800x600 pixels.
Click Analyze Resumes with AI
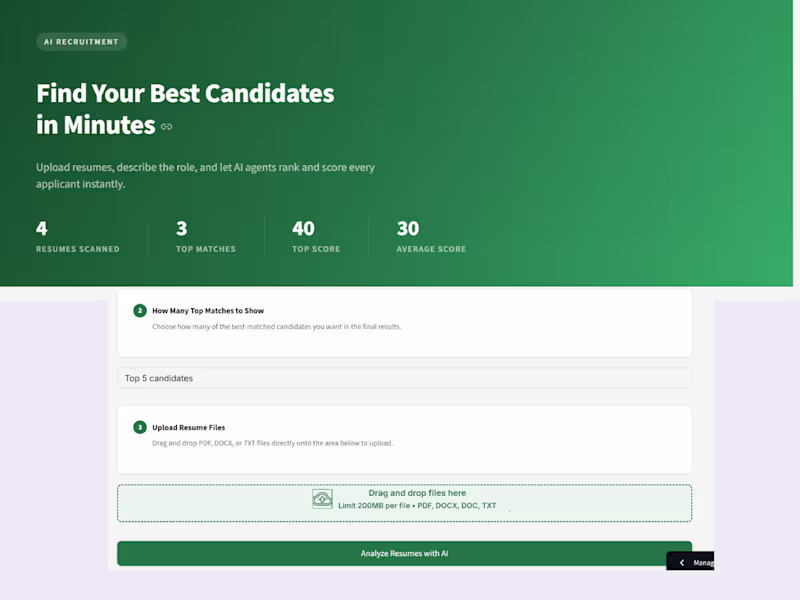click(404, 552)
